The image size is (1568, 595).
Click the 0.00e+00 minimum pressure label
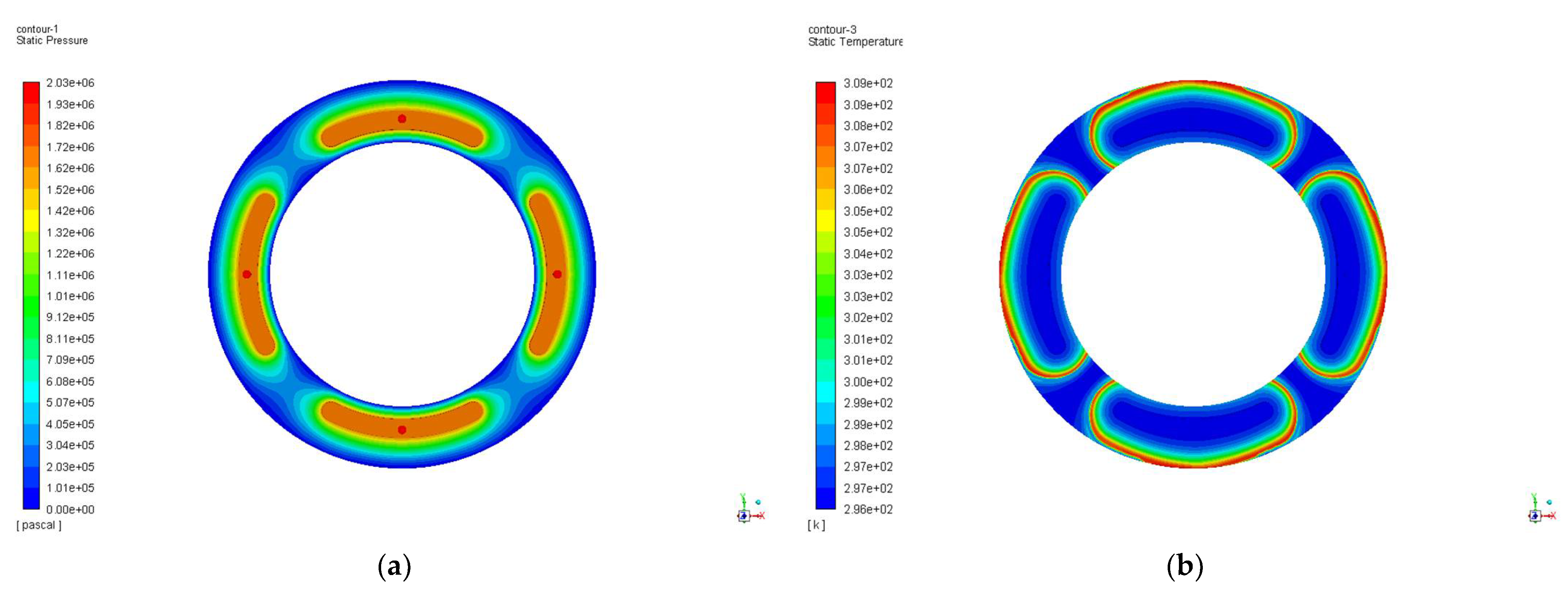(x=70, y=509)
